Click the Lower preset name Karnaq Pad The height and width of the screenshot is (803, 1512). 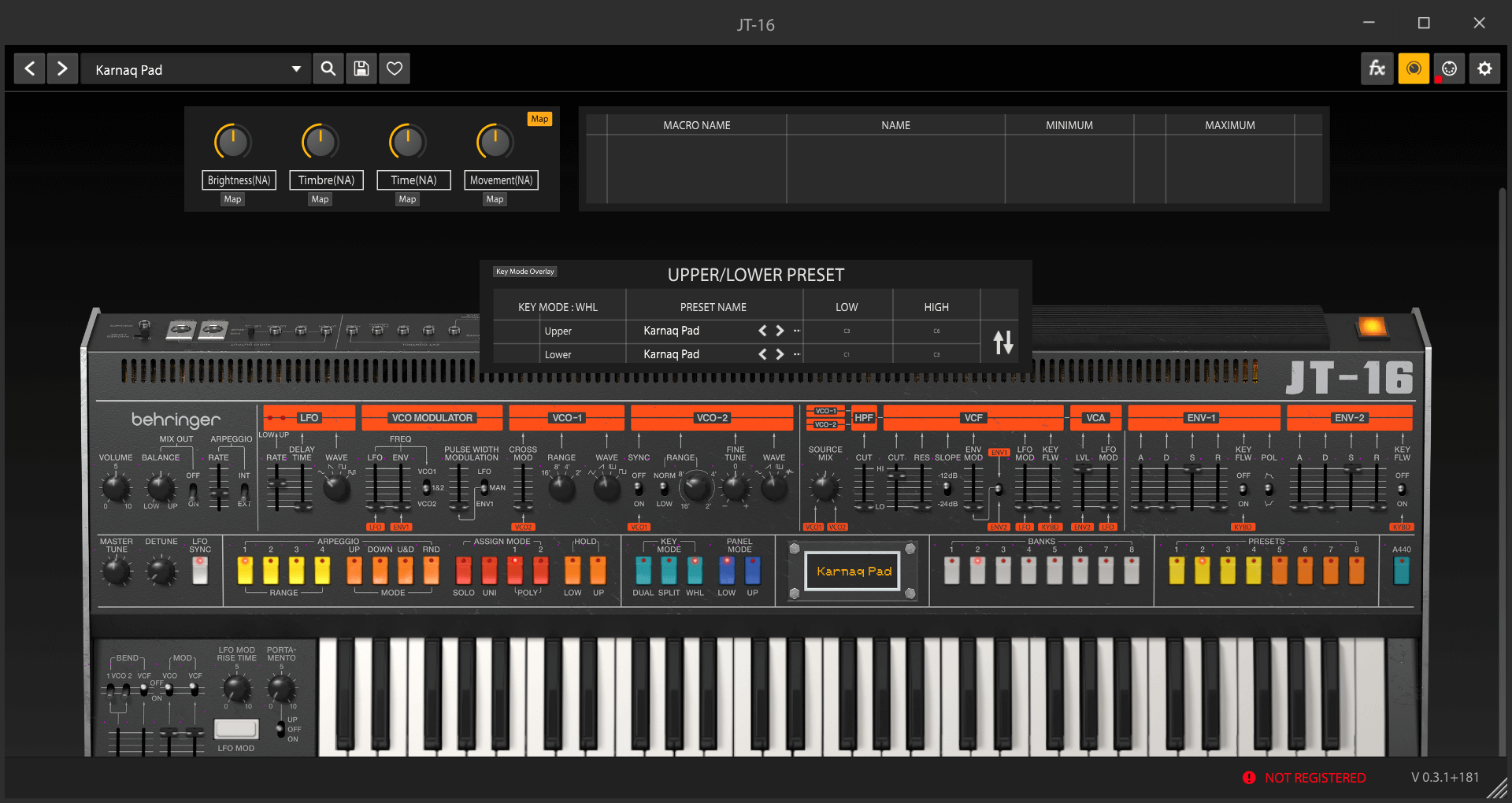pos(671,354)
